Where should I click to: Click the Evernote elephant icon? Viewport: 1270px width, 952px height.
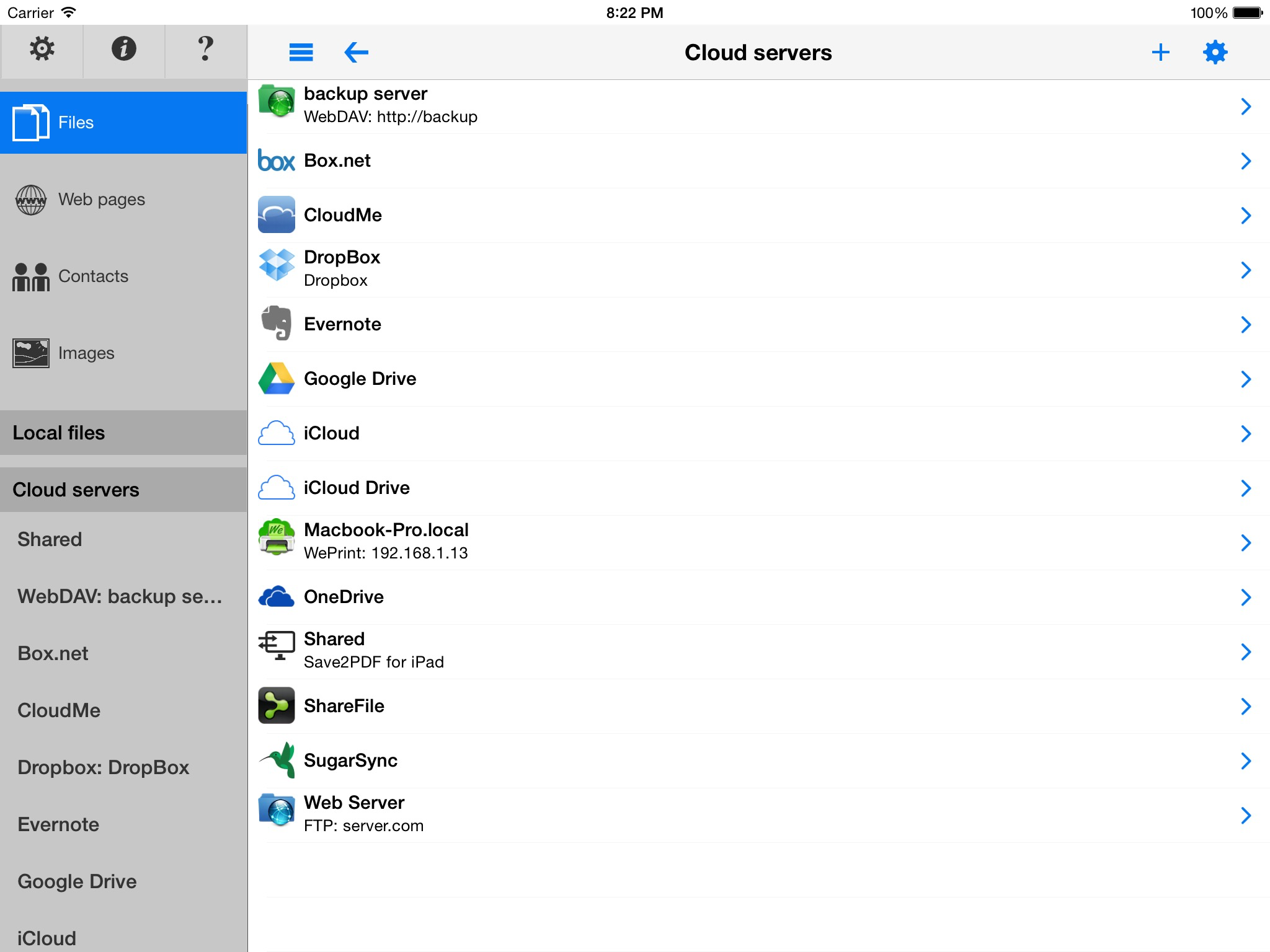[277, 324]
